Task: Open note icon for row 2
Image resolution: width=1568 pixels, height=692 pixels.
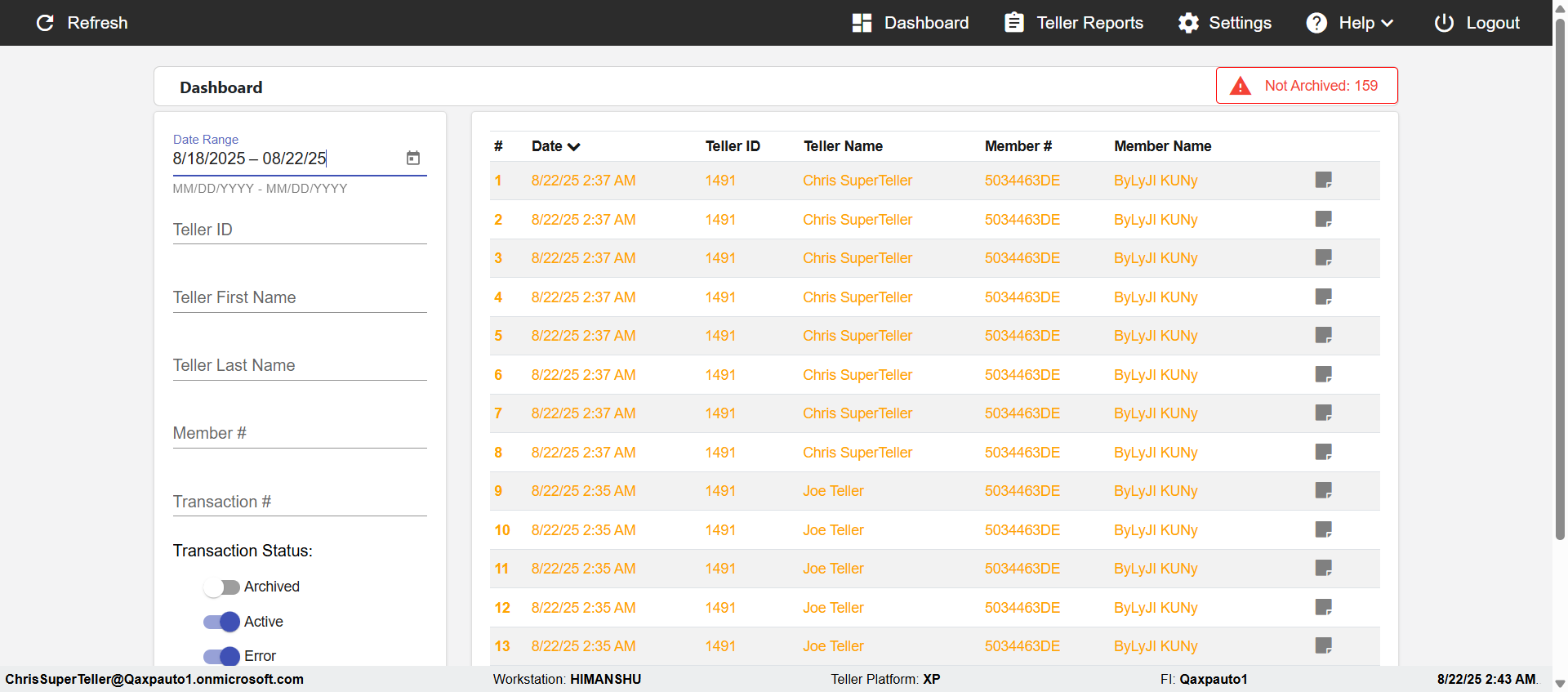Action: (1324, 219)
